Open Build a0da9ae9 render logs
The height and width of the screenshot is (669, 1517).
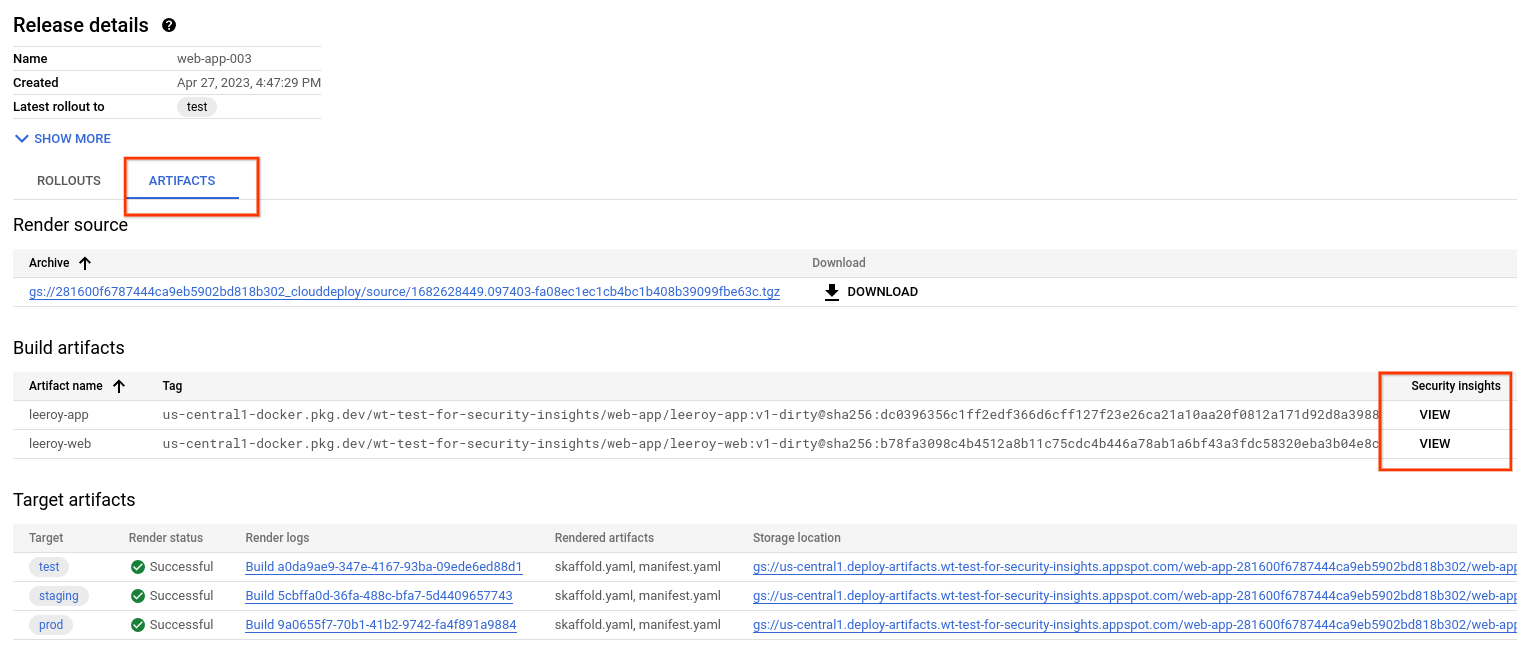[x=383, y=566]
